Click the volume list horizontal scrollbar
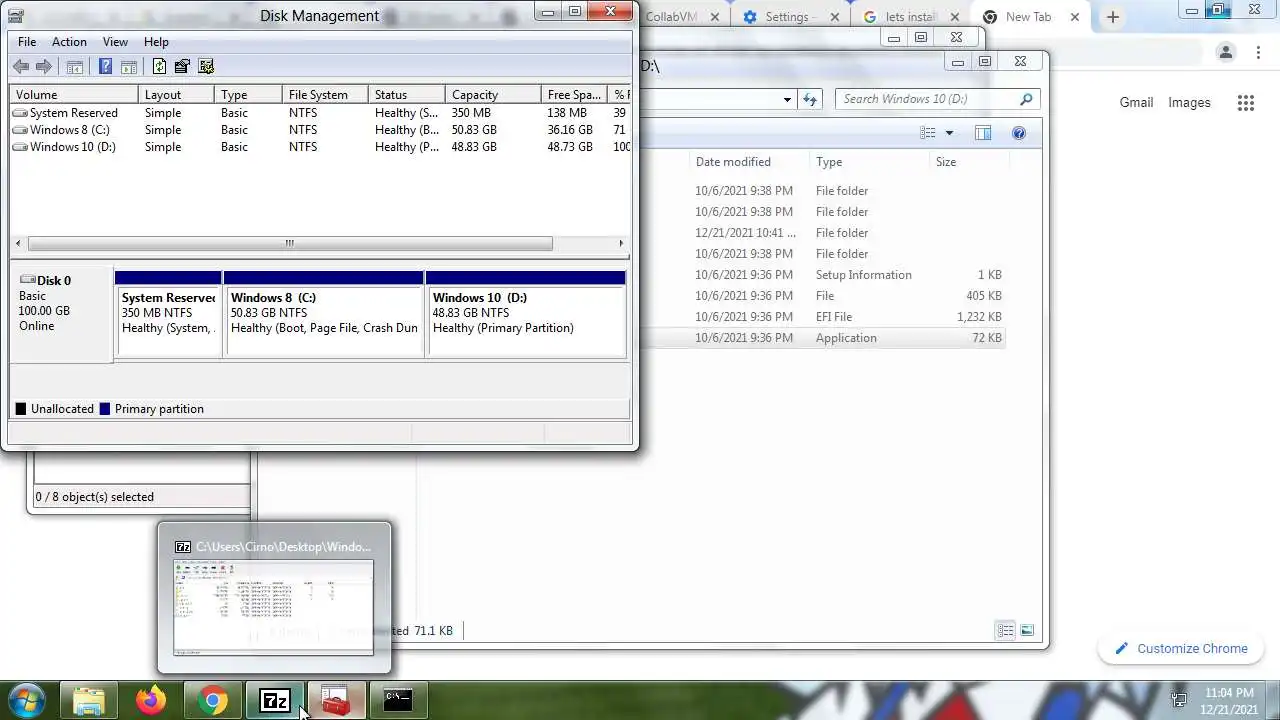1280x720 pixels. 290,243
